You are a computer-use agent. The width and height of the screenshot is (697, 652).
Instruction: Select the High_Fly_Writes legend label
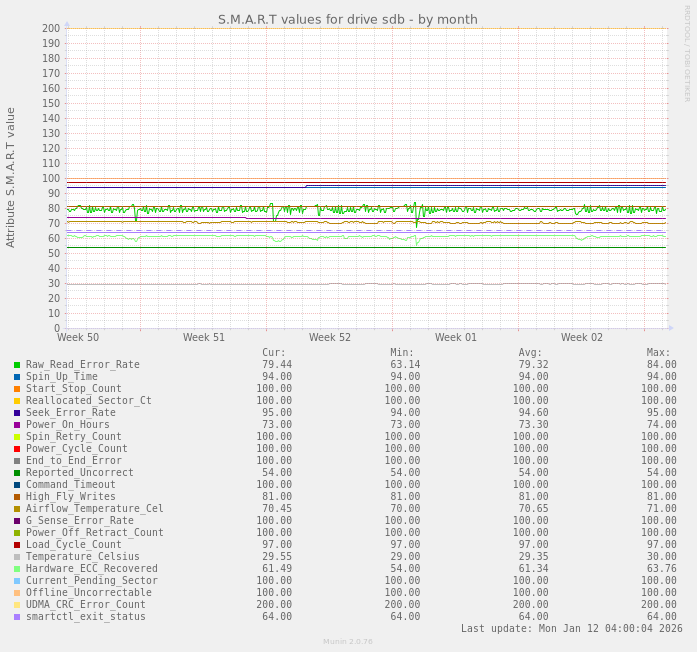(x=71, y=496)
